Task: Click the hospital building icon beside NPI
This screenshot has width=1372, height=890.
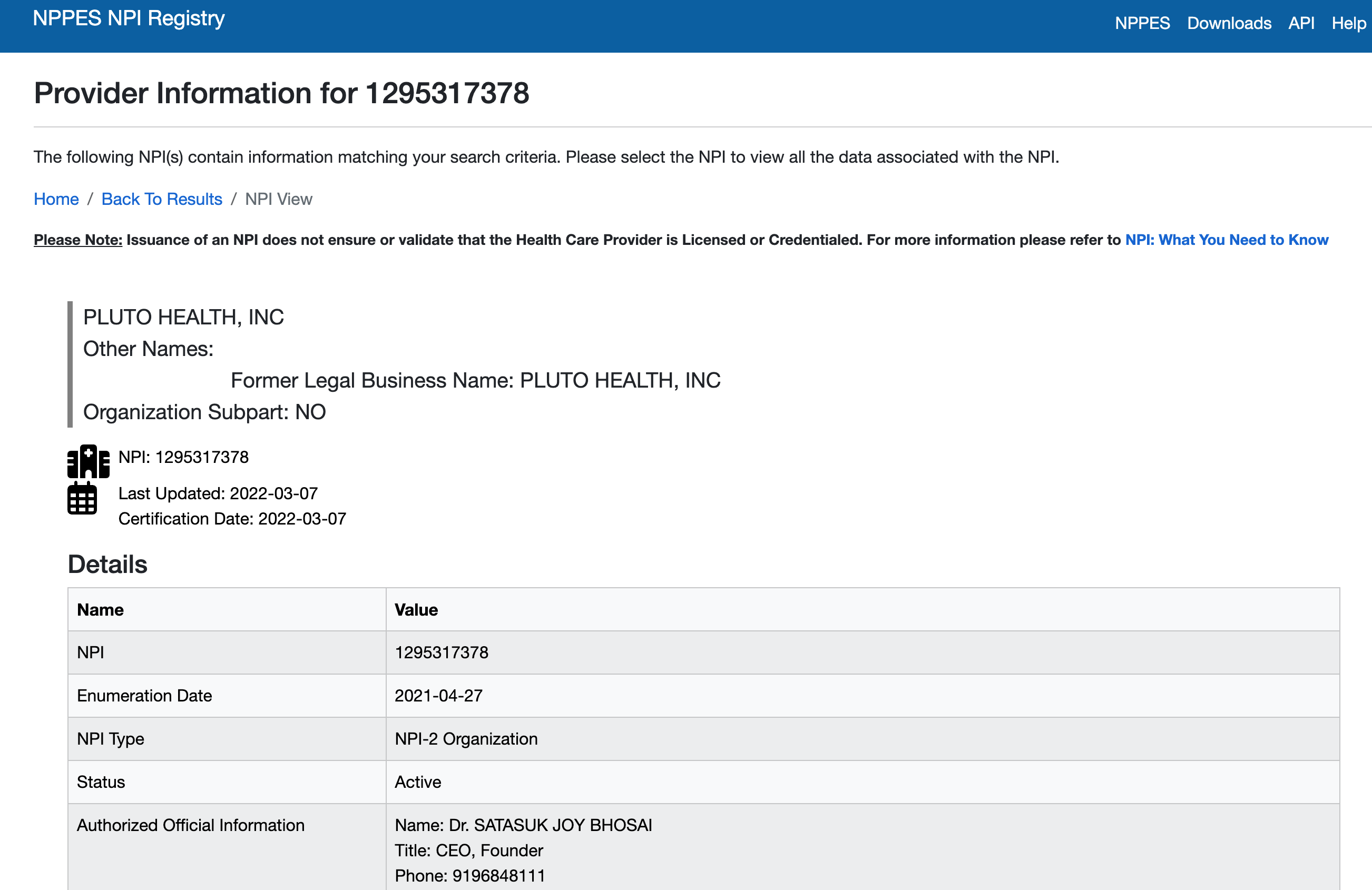Action: coord(88,461)
